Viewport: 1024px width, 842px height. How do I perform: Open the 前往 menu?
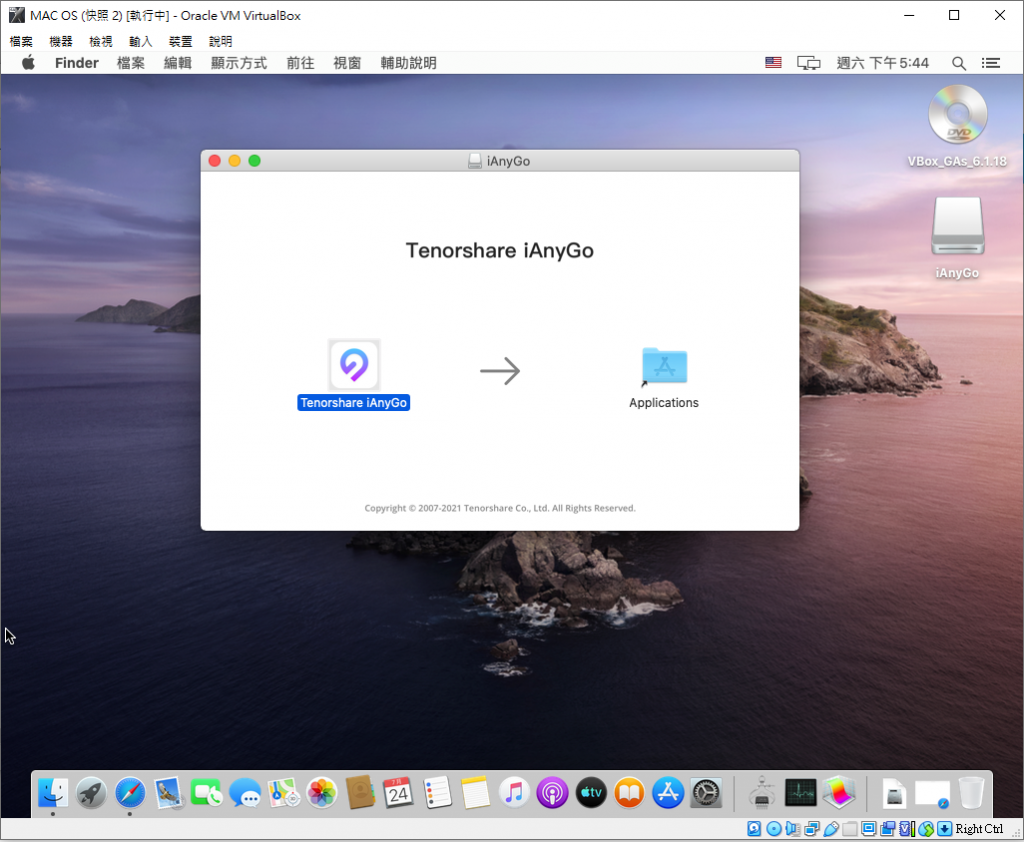click(x=300, y=63)
